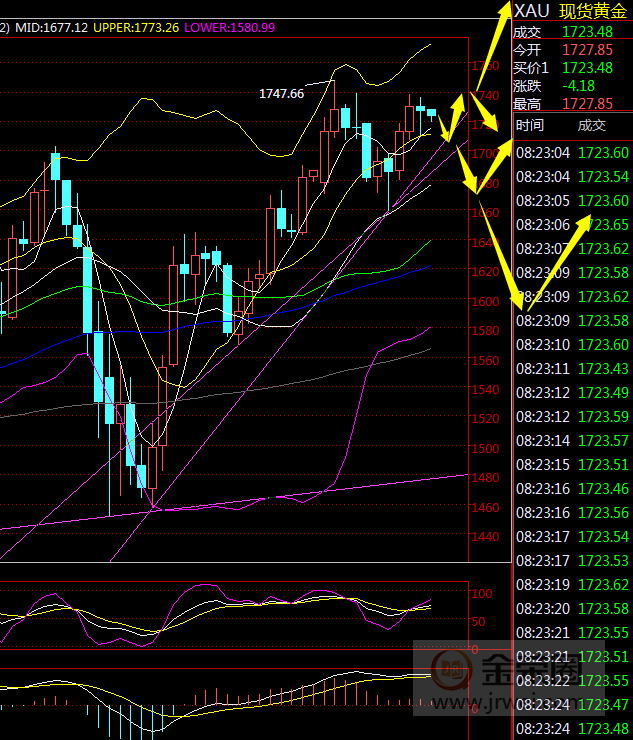Select the 最高 1727.85 quote row
Viewport: 633px width, 740px height.
click(570, 103)
